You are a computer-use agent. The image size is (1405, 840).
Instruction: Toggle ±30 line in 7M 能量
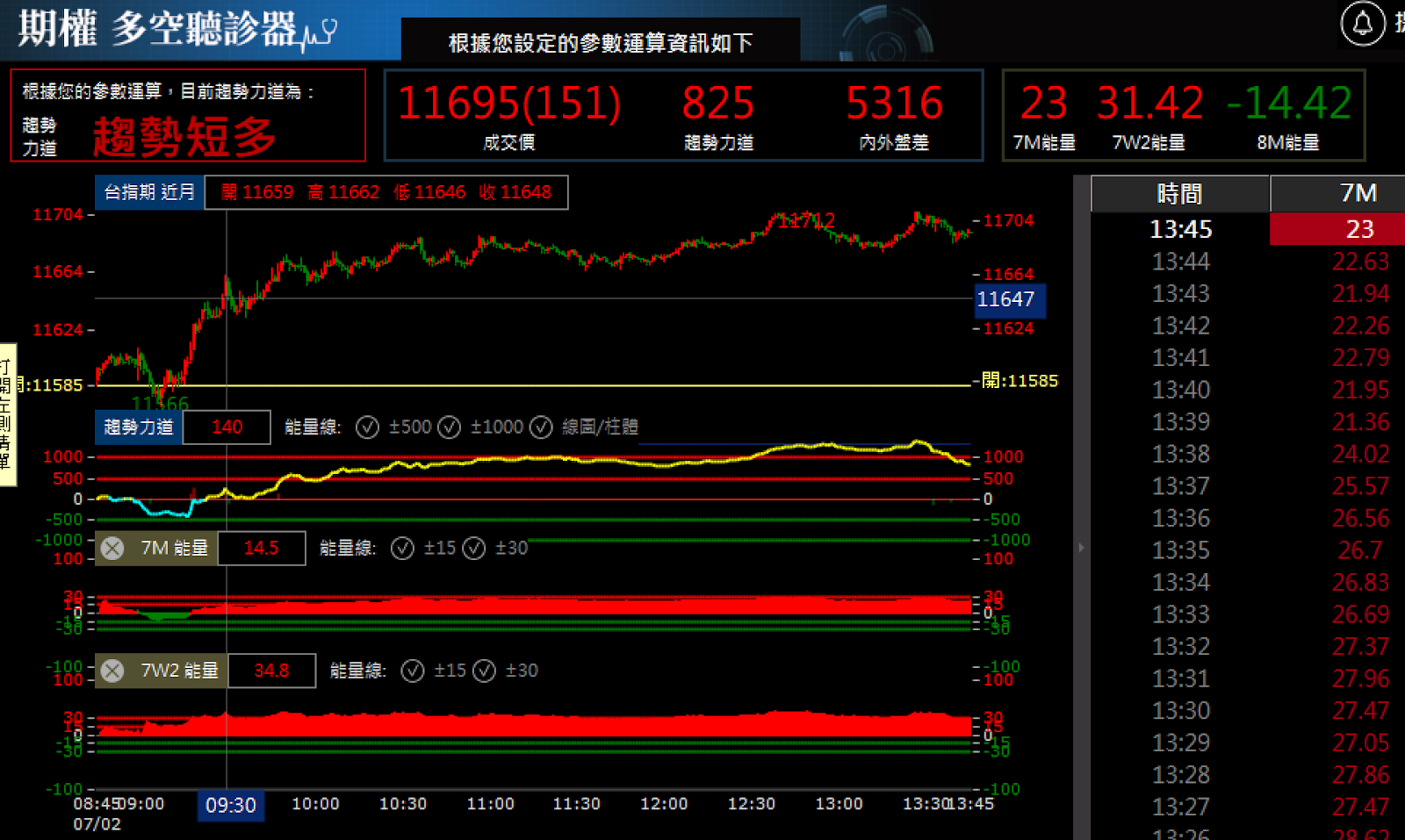pyautogui.click(x=473, y=549)
